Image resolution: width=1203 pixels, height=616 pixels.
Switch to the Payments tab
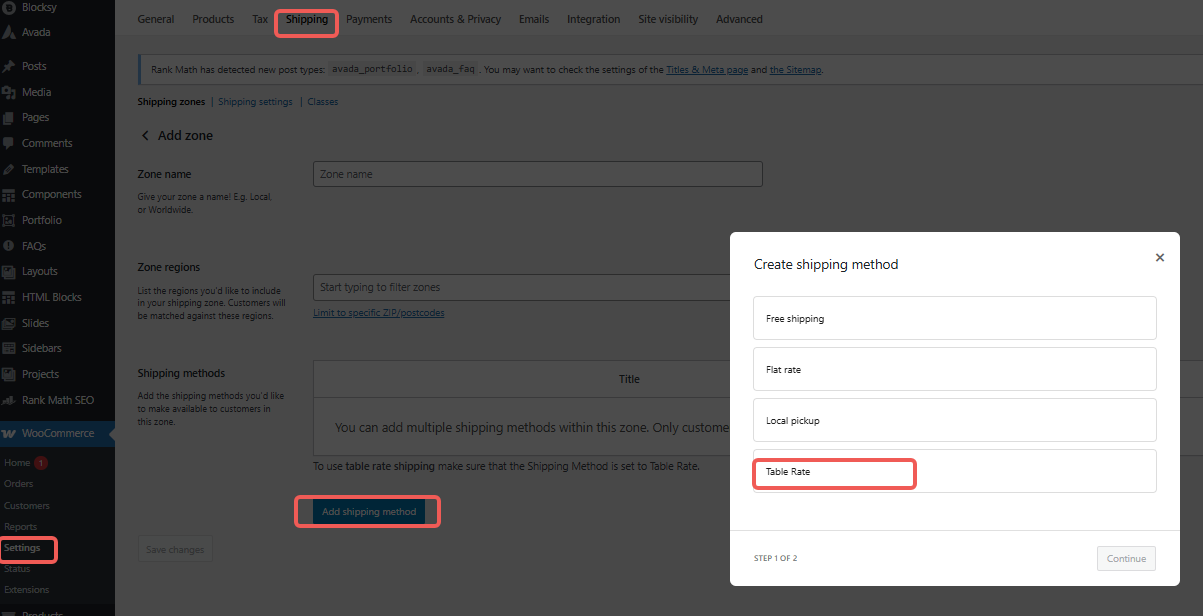click(x=369, y=18)
